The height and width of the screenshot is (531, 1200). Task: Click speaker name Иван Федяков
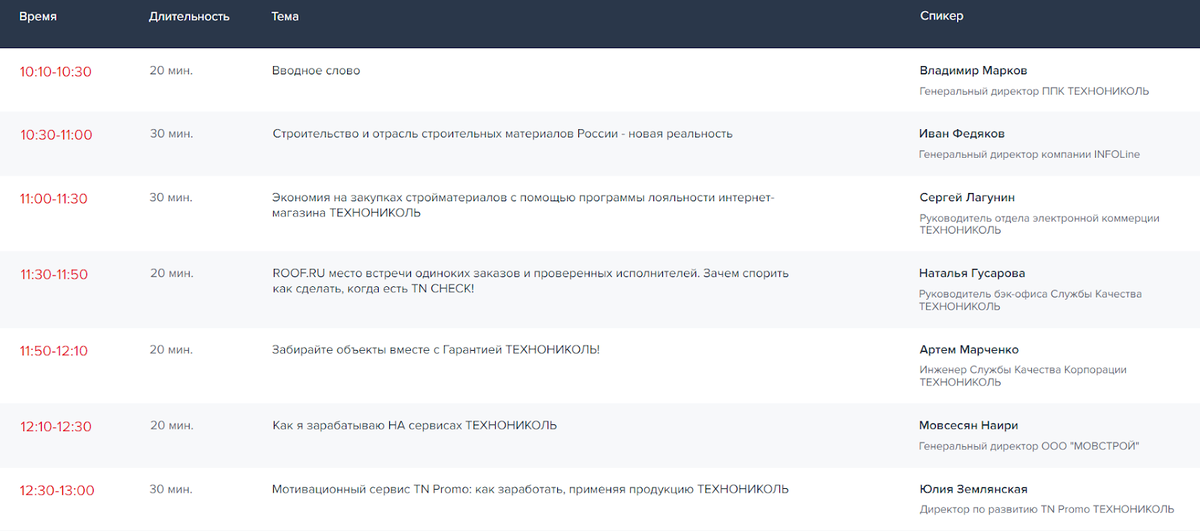(x=962, y=134)
